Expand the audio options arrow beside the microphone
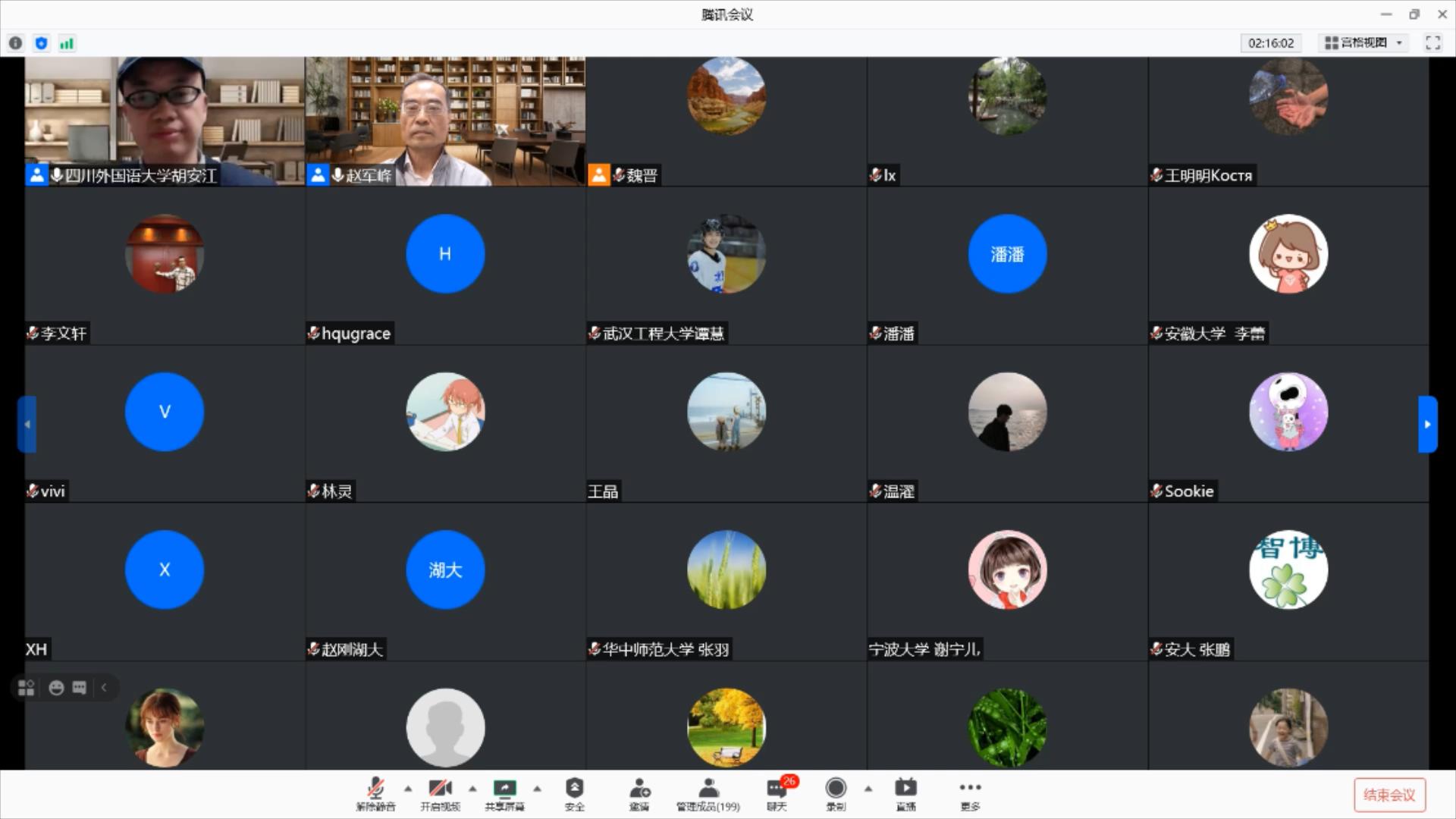Viewport: 1456px width, 819px height. click(x=408, y=789)
